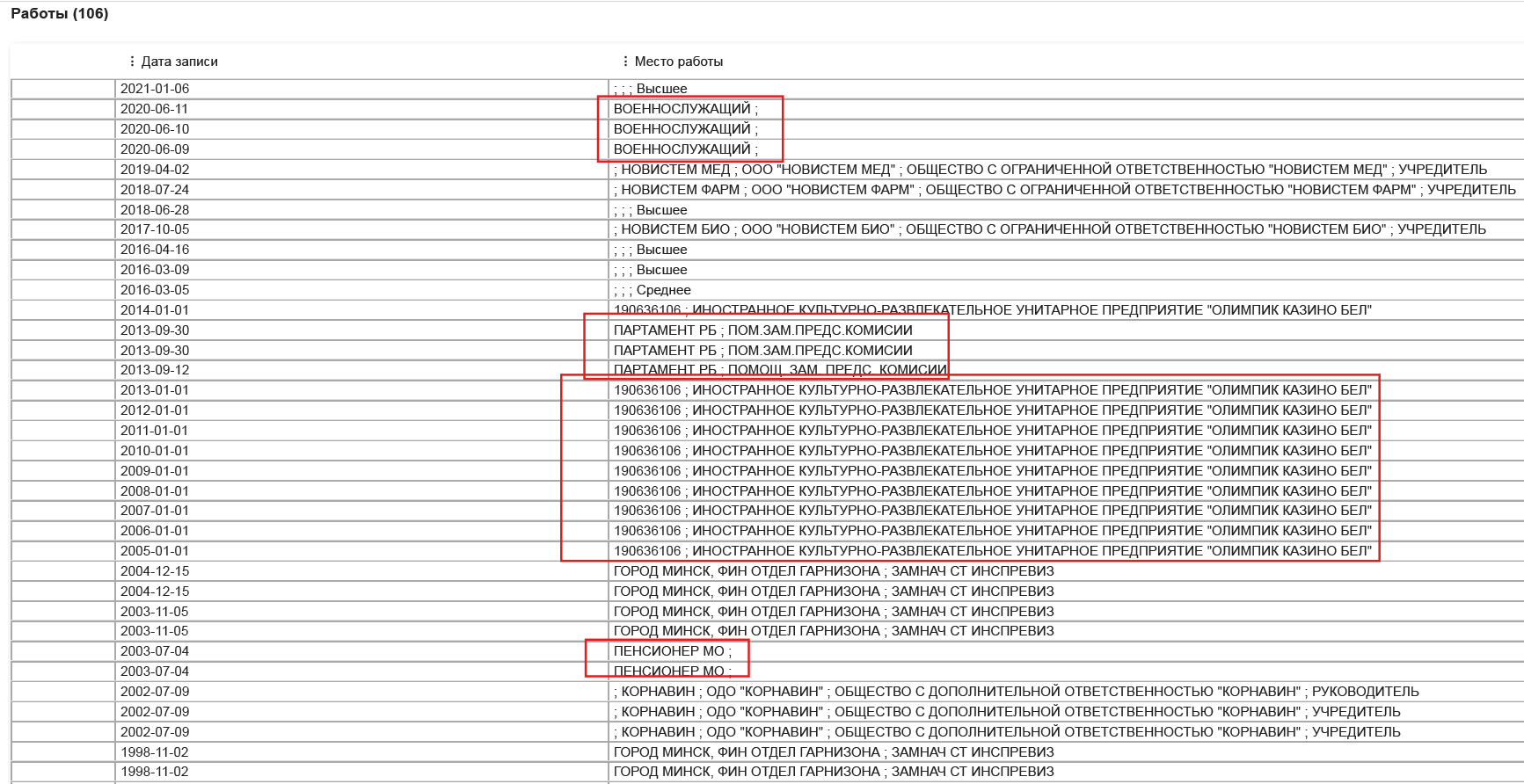Select the 2005-01-01 date cell

click(x=155, y=551)
